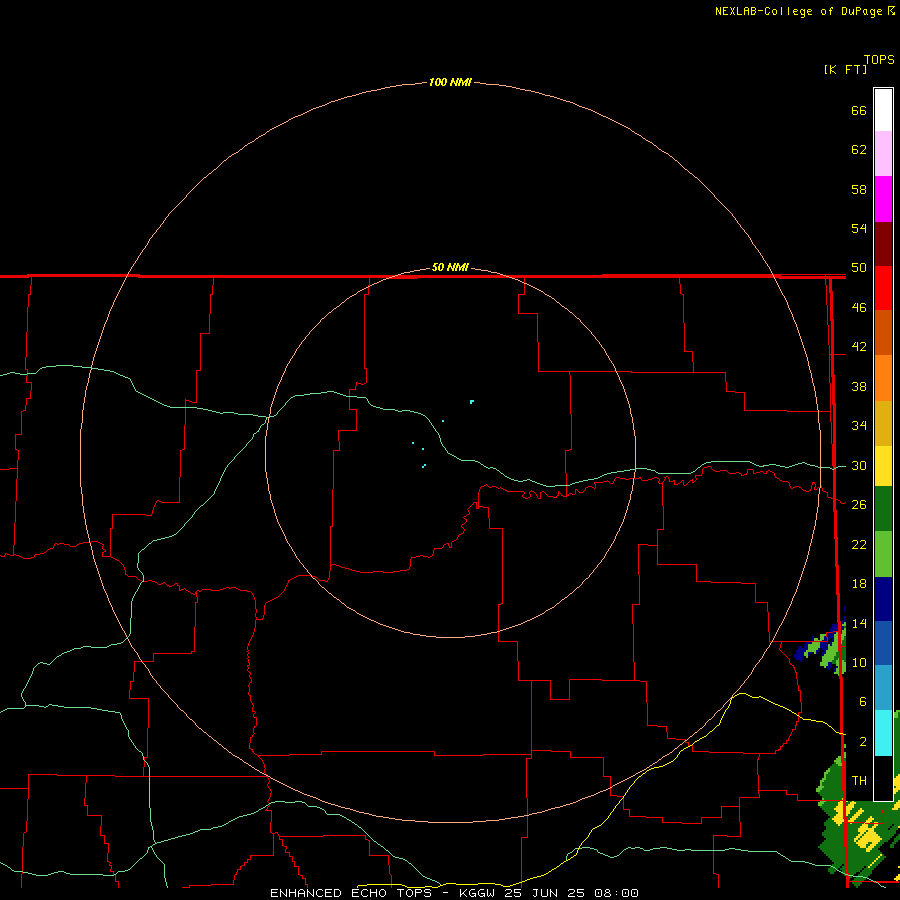Image resolution: width=900 pixels, height=900 pixels.
Task: Click the '34' legend value
Action: point(859,425)
